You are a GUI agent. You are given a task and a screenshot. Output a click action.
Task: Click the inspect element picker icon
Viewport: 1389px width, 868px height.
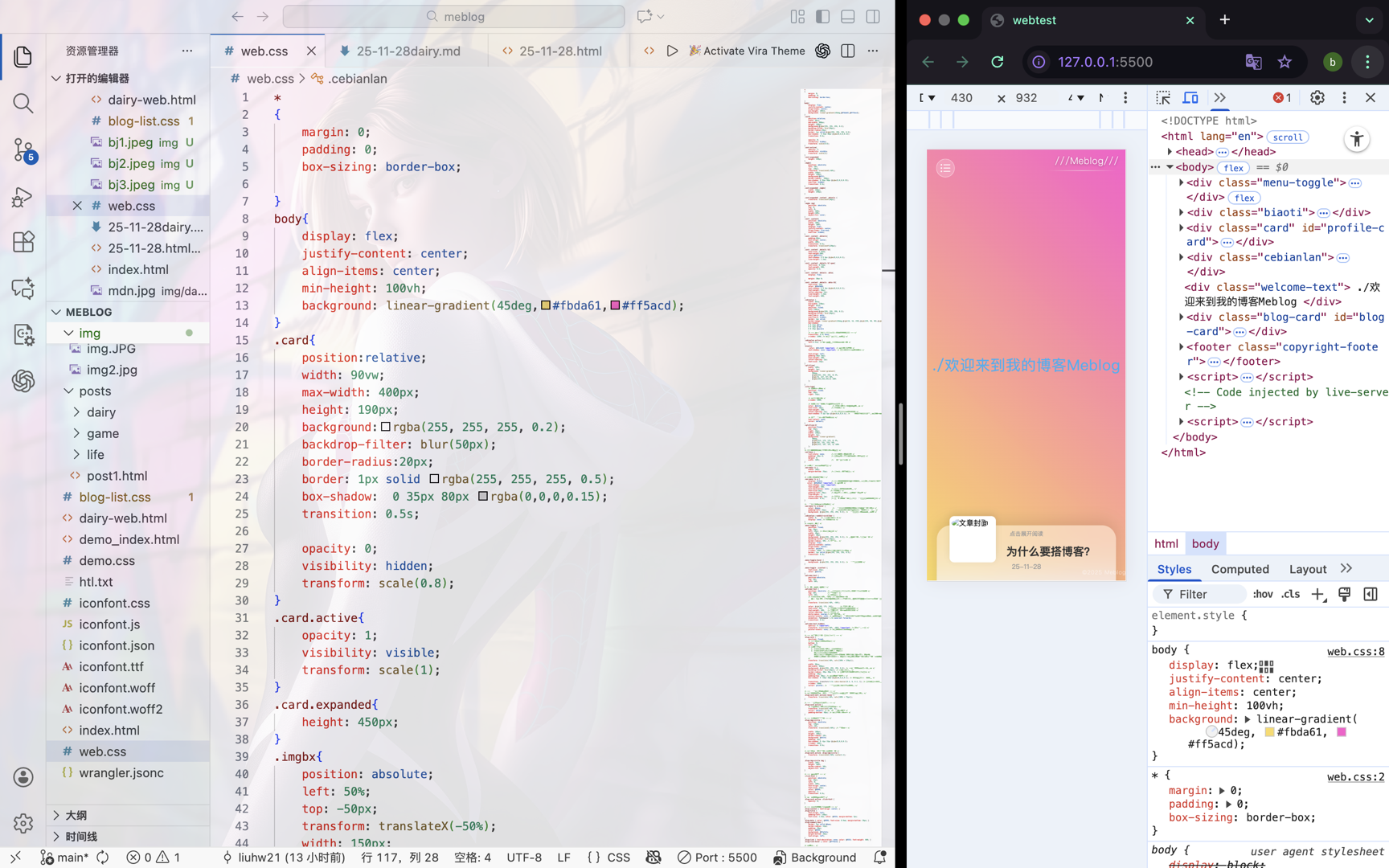point(1162,97)
